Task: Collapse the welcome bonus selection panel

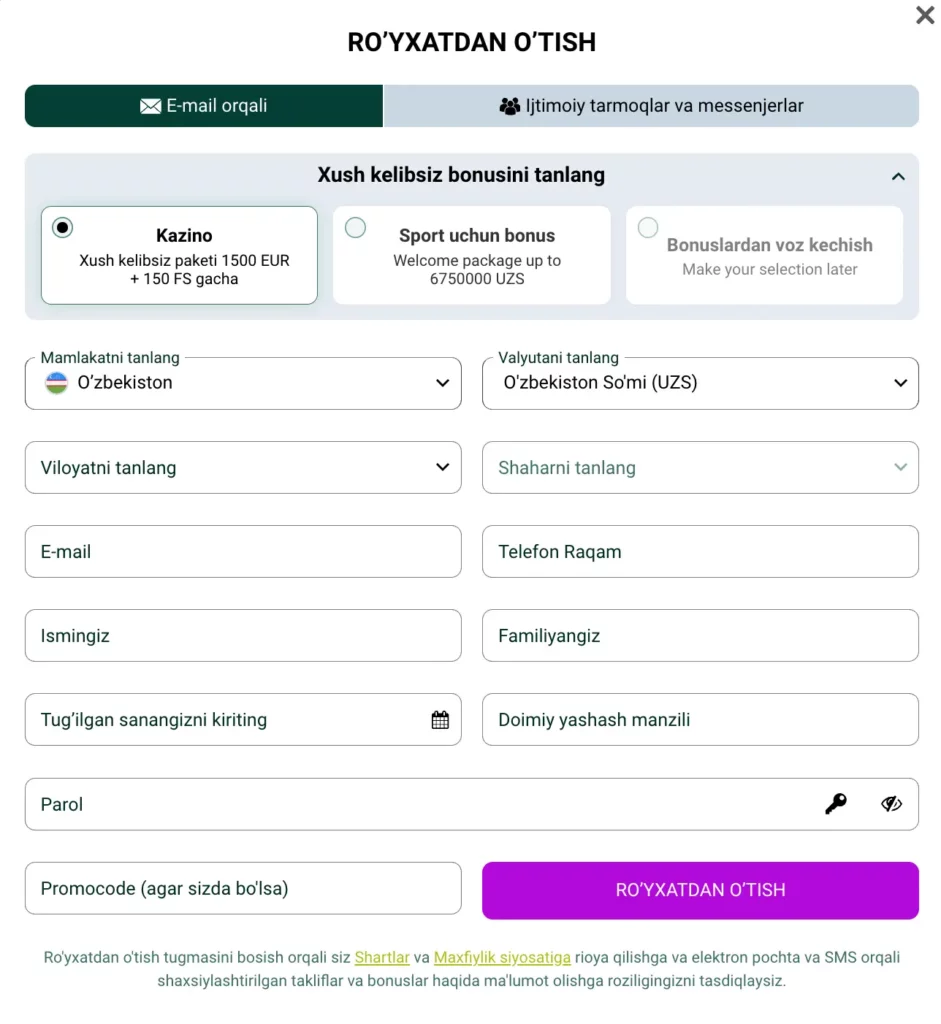Action: click(898, 177)
